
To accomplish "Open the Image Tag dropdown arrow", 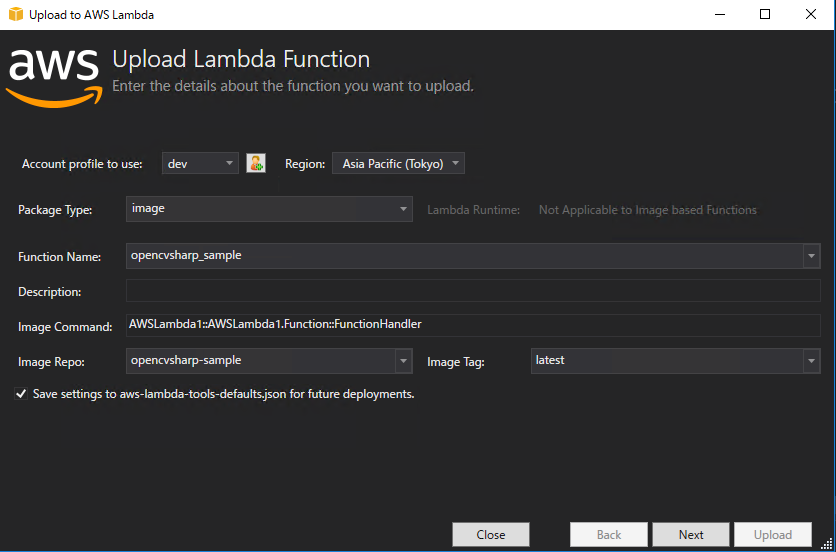I will (811, 361).
